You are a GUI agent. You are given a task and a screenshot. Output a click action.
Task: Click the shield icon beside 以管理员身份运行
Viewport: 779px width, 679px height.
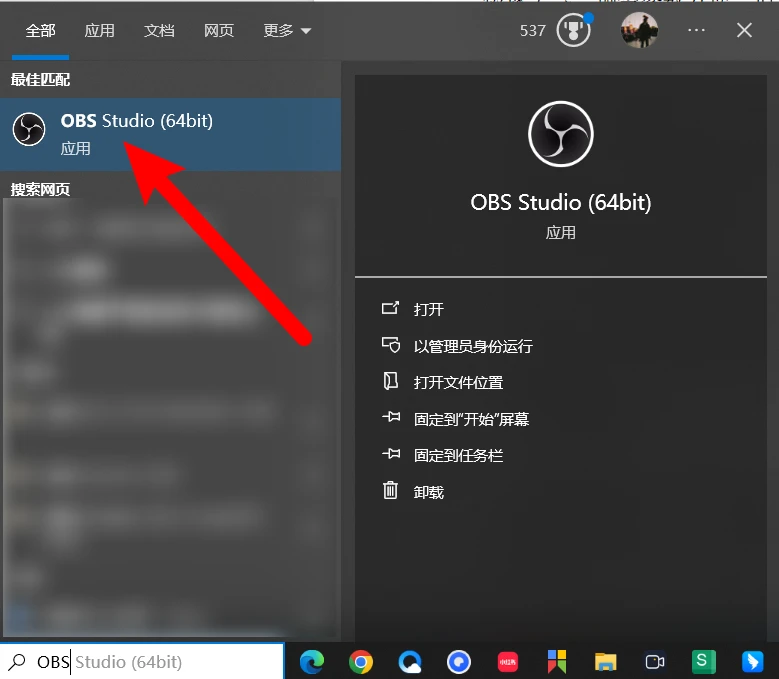[391, 345]
